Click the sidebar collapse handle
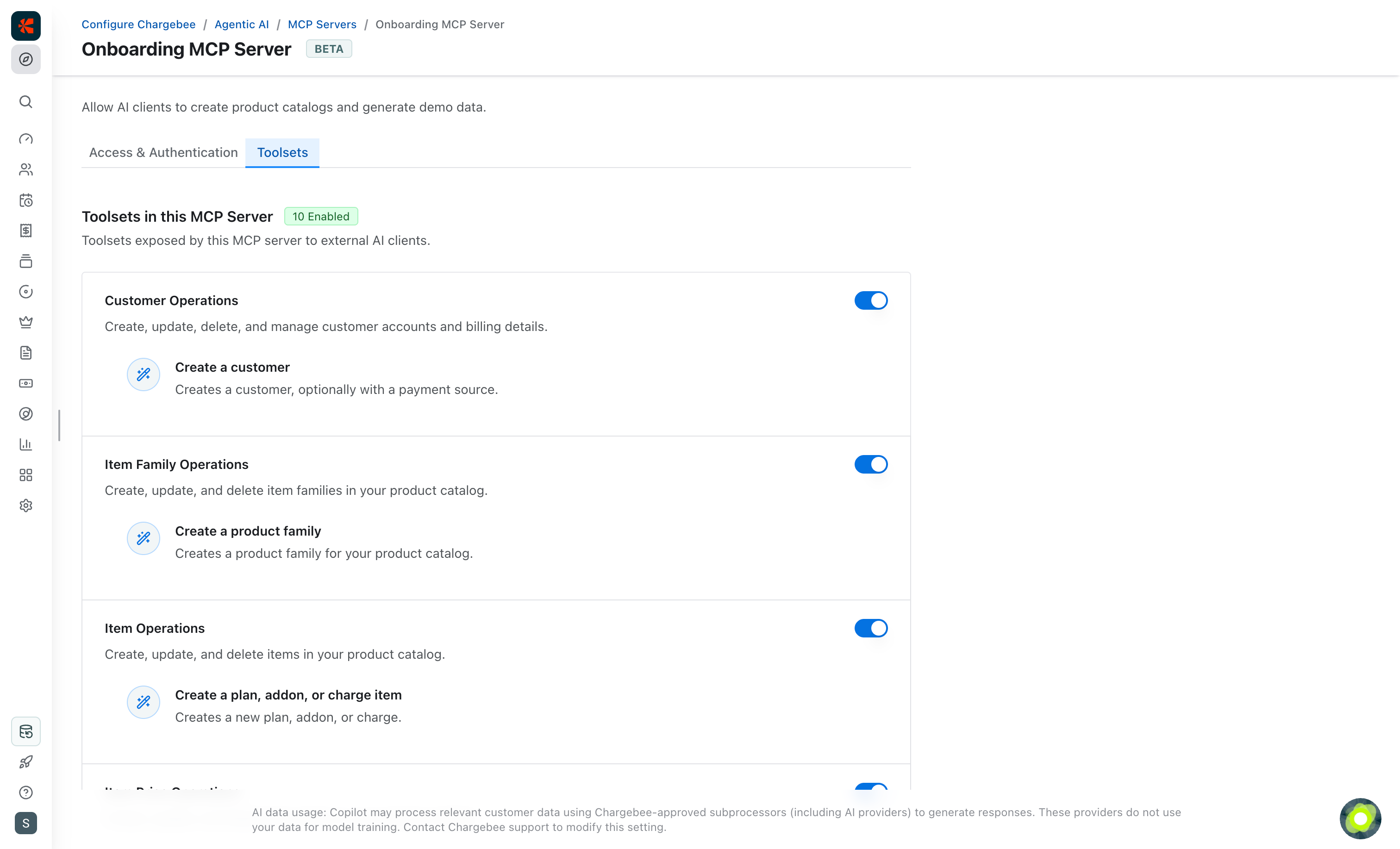1400x849 pixels. (59, 425)
